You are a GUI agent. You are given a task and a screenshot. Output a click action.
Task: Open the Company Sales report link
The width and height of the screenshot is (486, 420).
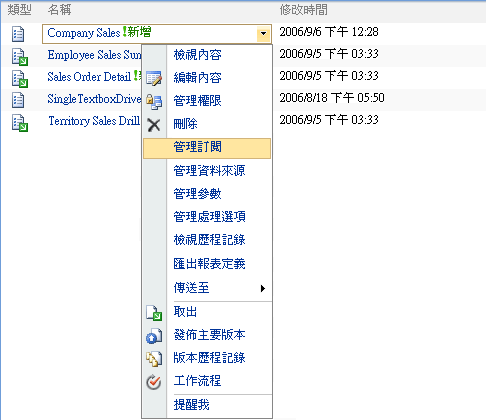point(84,33)
